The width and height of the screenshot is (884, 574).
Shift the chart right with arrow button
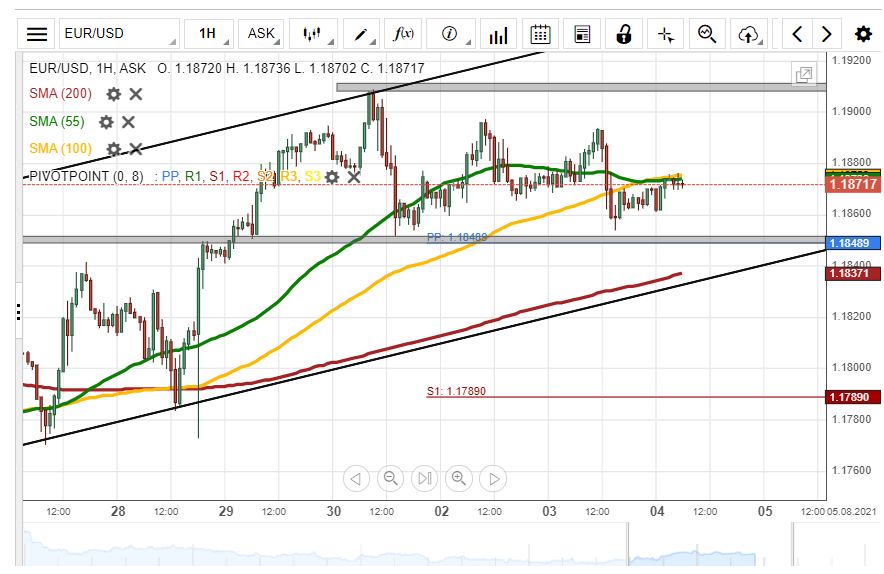click(493, 479)
